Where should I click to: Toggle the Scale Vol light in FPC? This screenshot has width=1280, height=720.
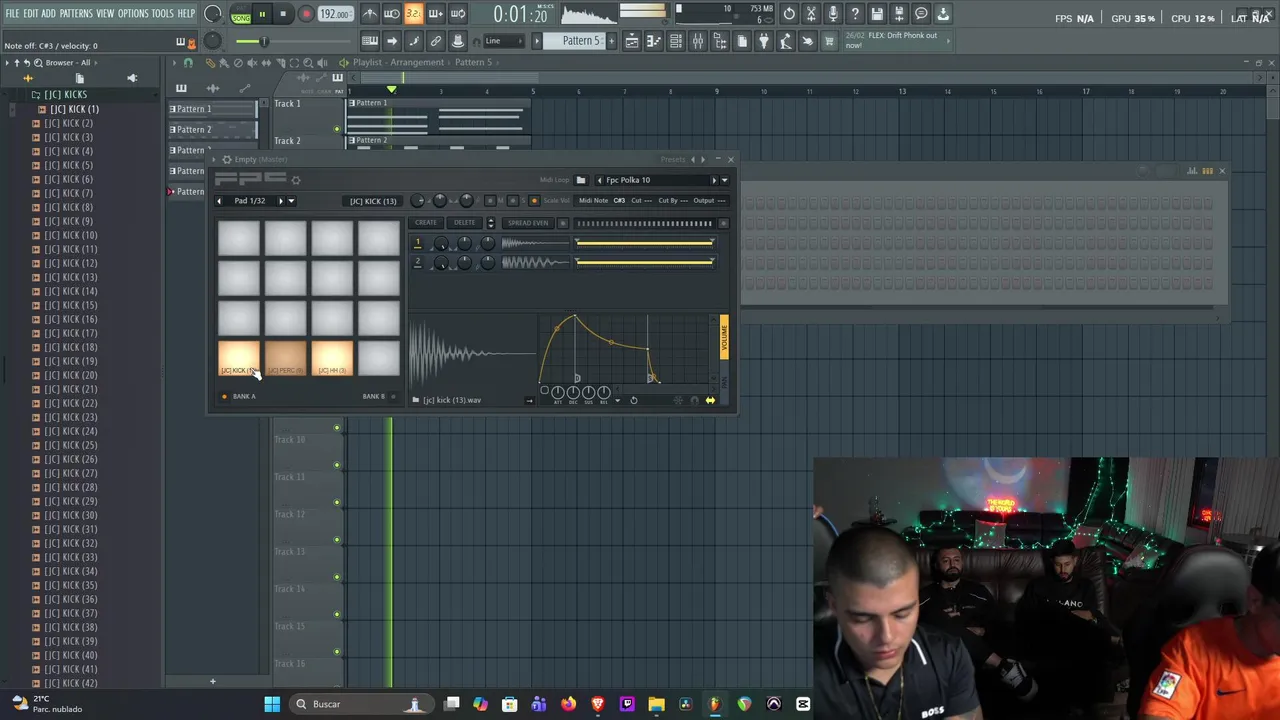534,200
